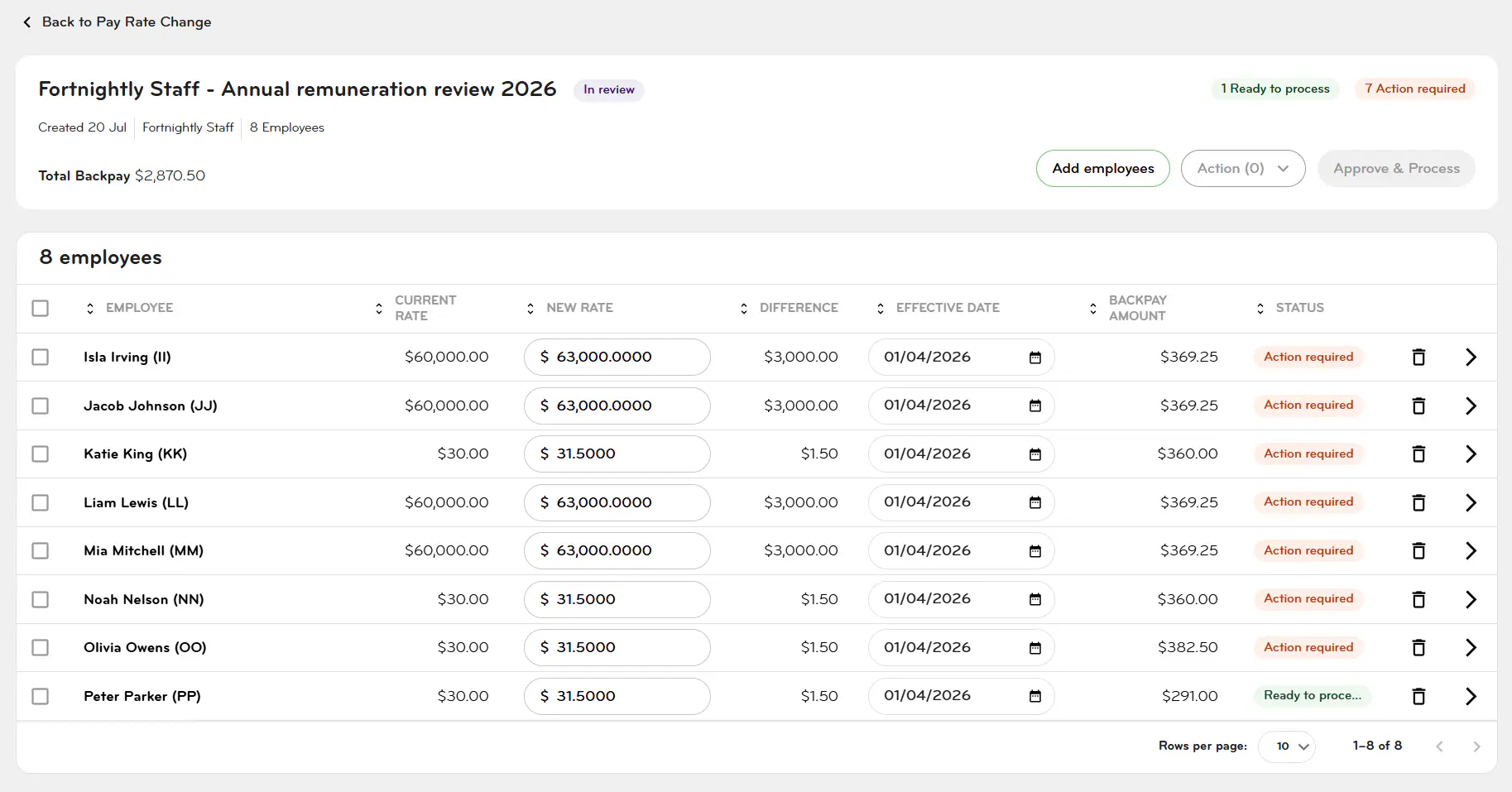Edit Isla Irving's new rate field

pyautogui.click(x=617, y=357)
